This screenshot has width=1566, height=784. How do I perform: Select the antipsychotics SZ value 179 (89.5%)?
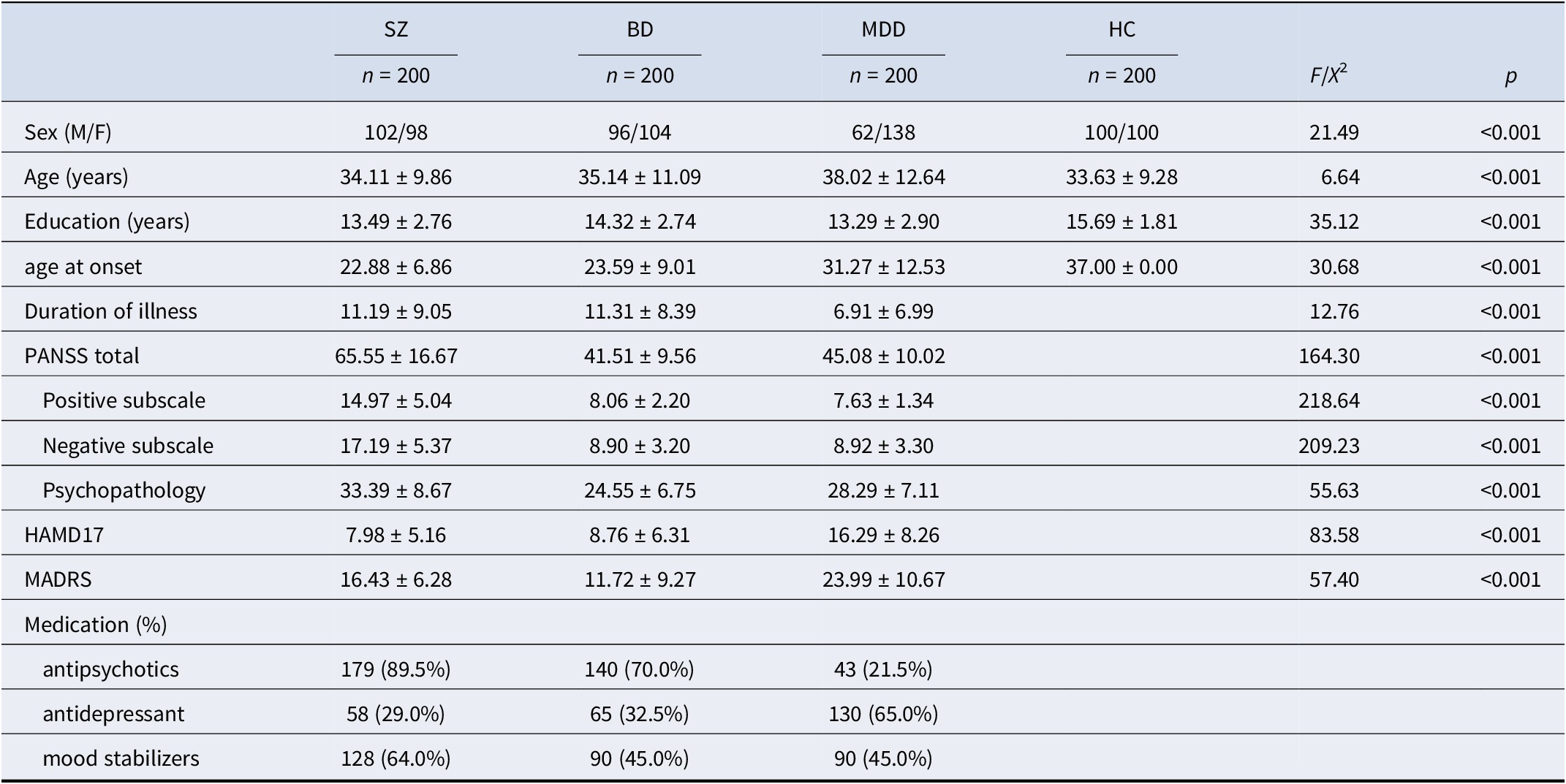click(x=396, y=669)
